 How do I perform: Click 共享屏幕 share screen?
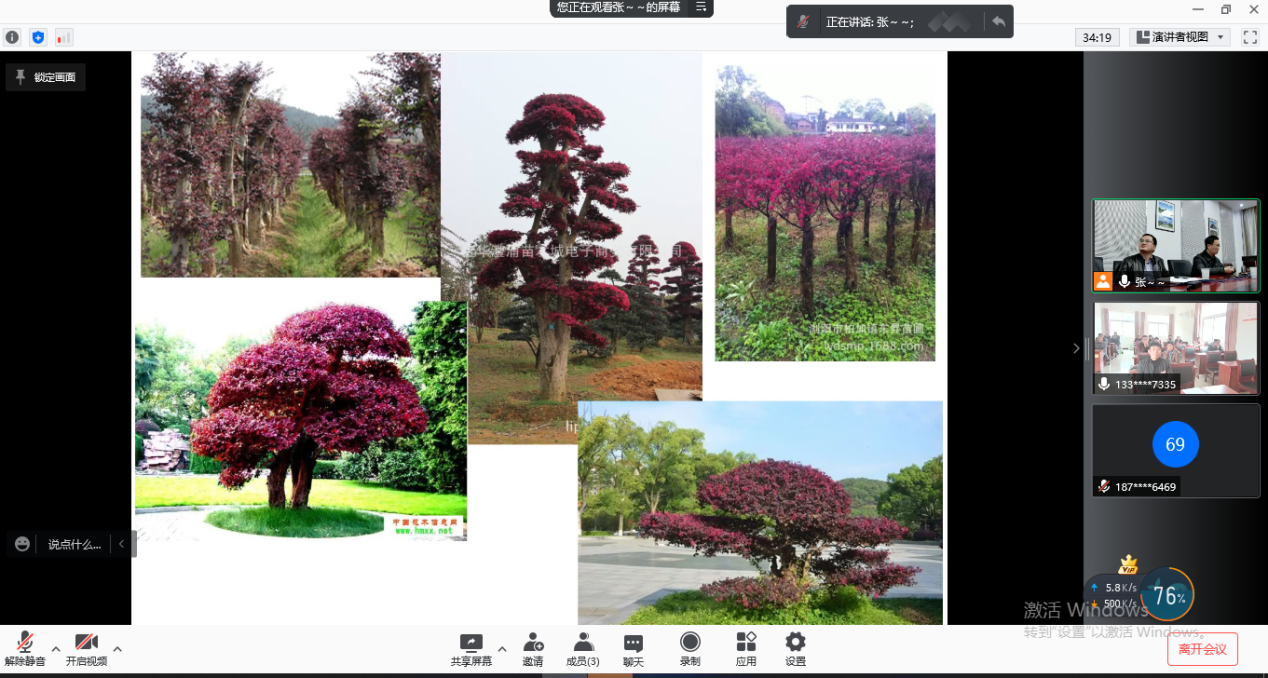[x=470, y=649]
